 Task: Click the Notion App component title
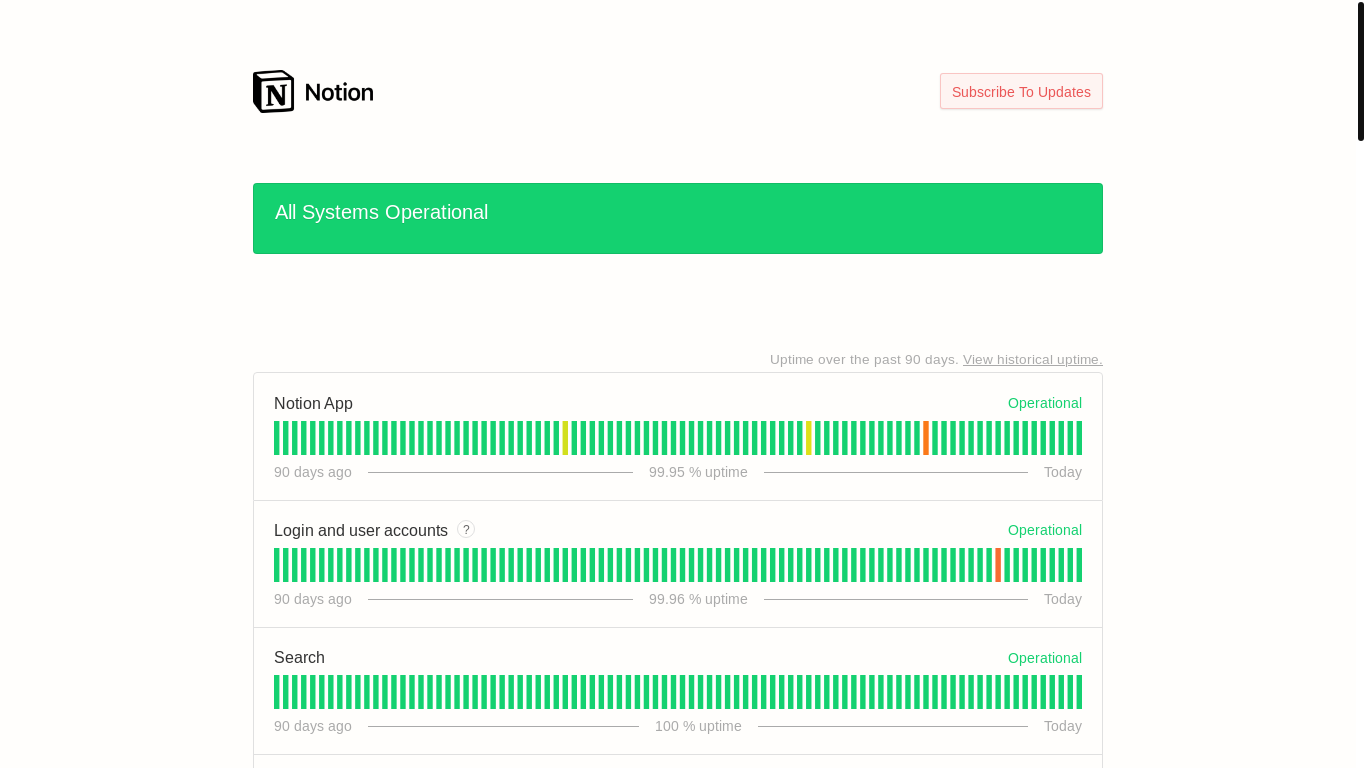(x=313, y=403)
